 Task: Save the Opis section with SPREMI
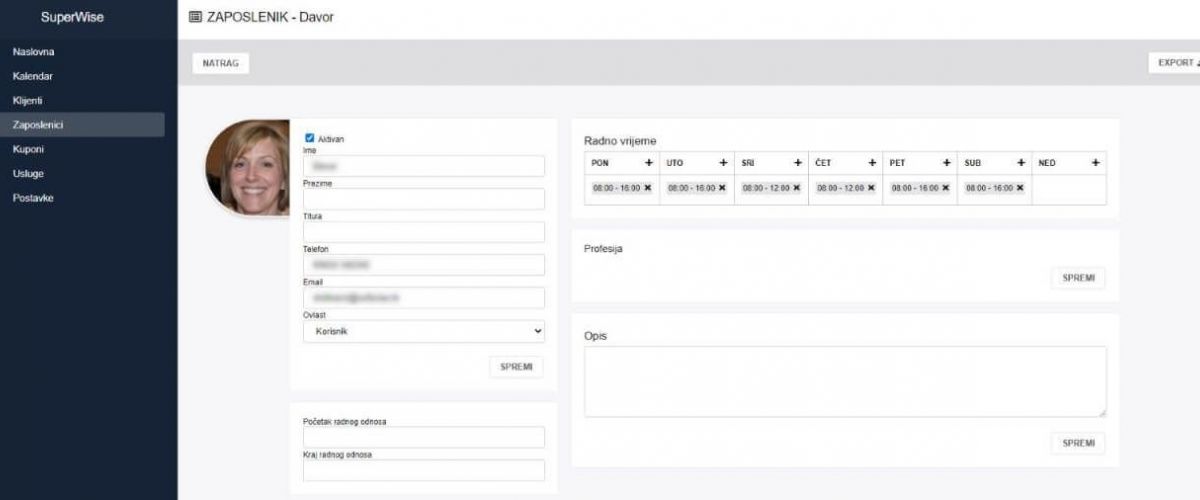click(x=1078, y=443)
